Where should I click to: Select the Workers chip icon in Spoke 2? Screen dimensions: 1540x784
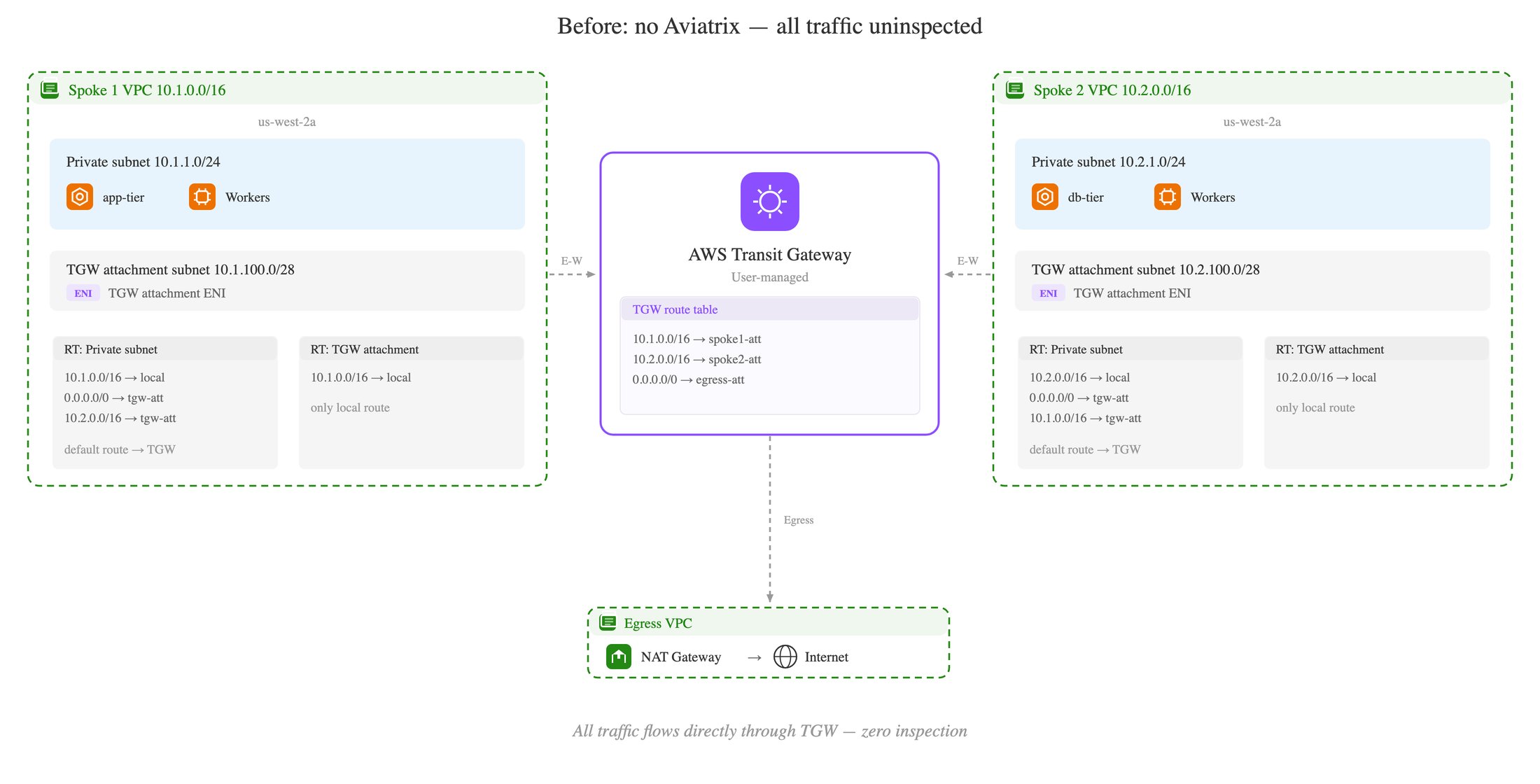(1168, 197)
